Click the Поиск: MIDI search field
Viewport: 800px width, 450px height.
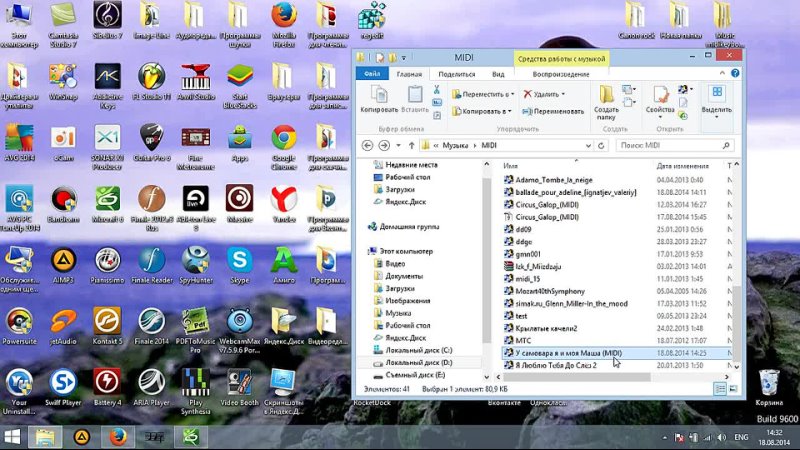tap(674, 145)
